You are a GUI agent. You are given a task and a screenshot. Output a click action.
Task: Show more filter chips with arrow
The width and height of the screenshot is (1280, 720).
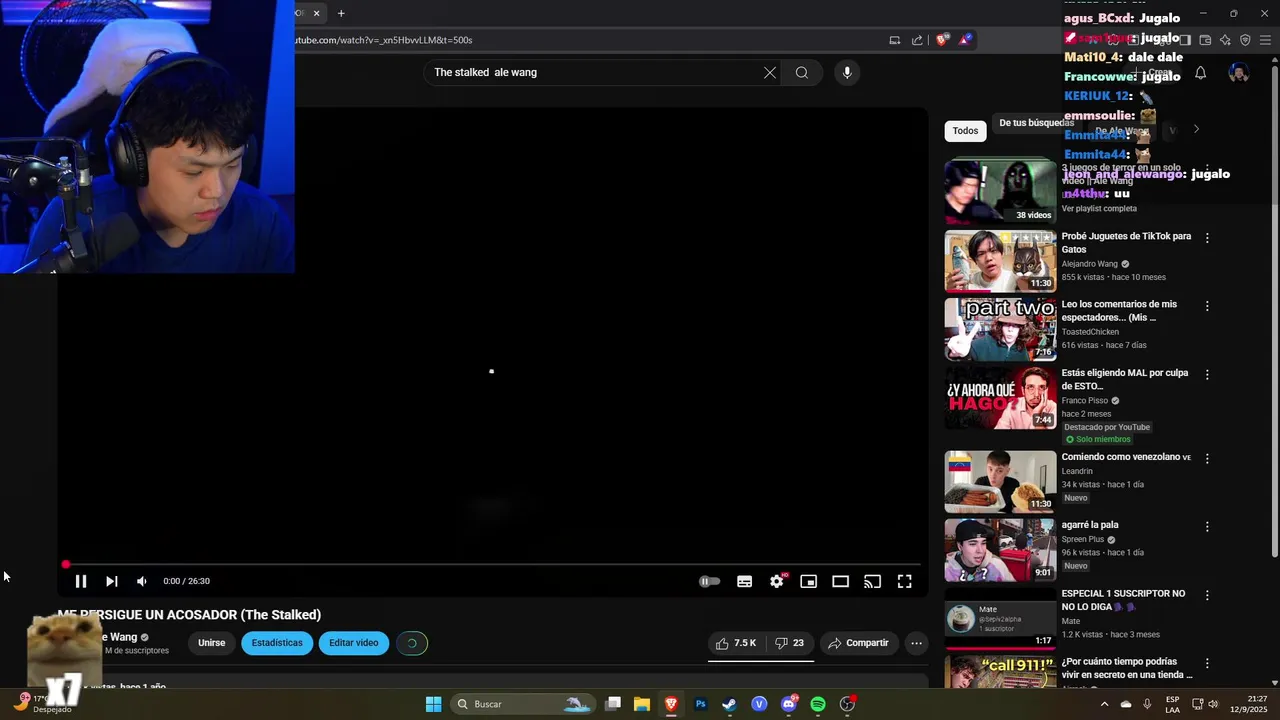click(1196, 129)
